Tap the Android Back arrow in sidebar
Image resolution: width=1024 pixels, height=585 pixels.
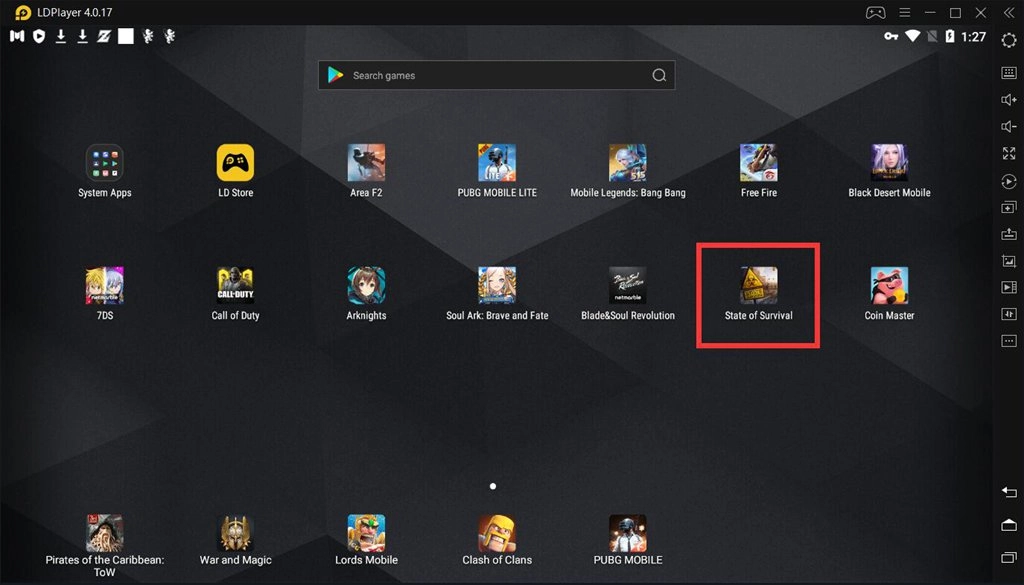tap(1009, 492)
